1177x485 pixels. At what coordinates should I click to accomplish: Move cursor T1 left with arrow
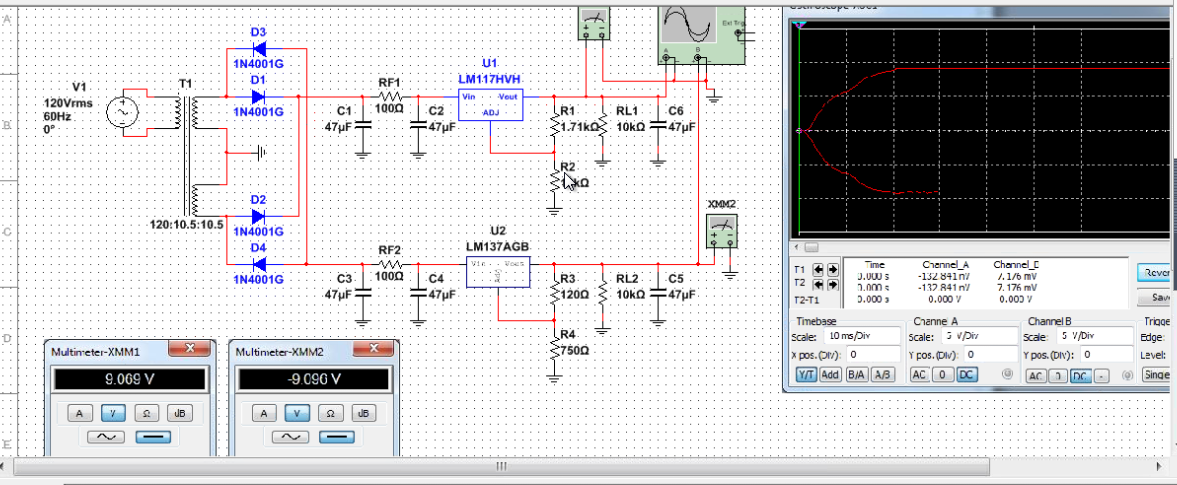pos(820,269)
